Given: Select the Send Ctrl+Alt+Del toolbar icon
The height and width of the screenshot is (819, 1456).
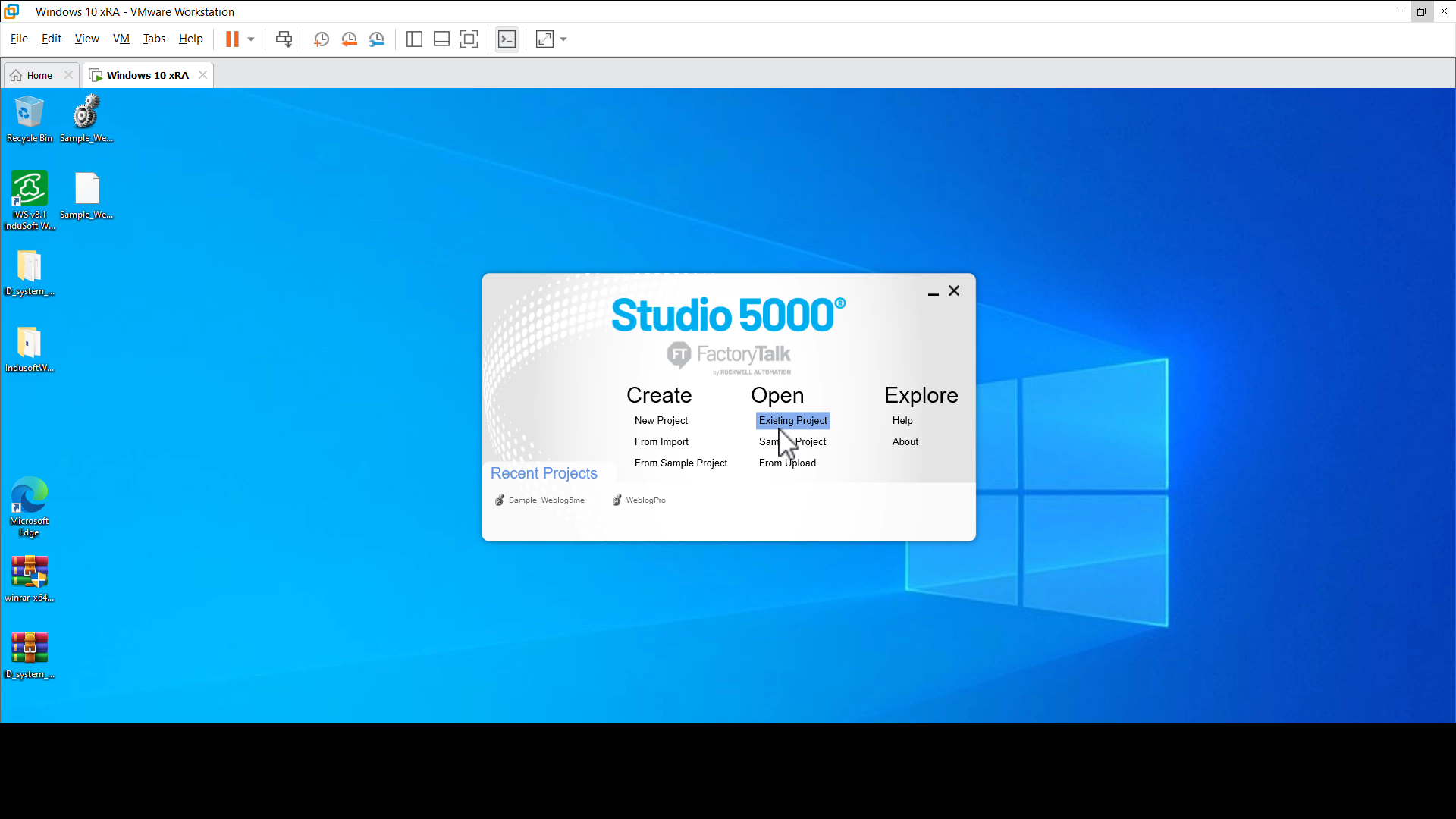Looking at the screenshot, I should point(283,39).
